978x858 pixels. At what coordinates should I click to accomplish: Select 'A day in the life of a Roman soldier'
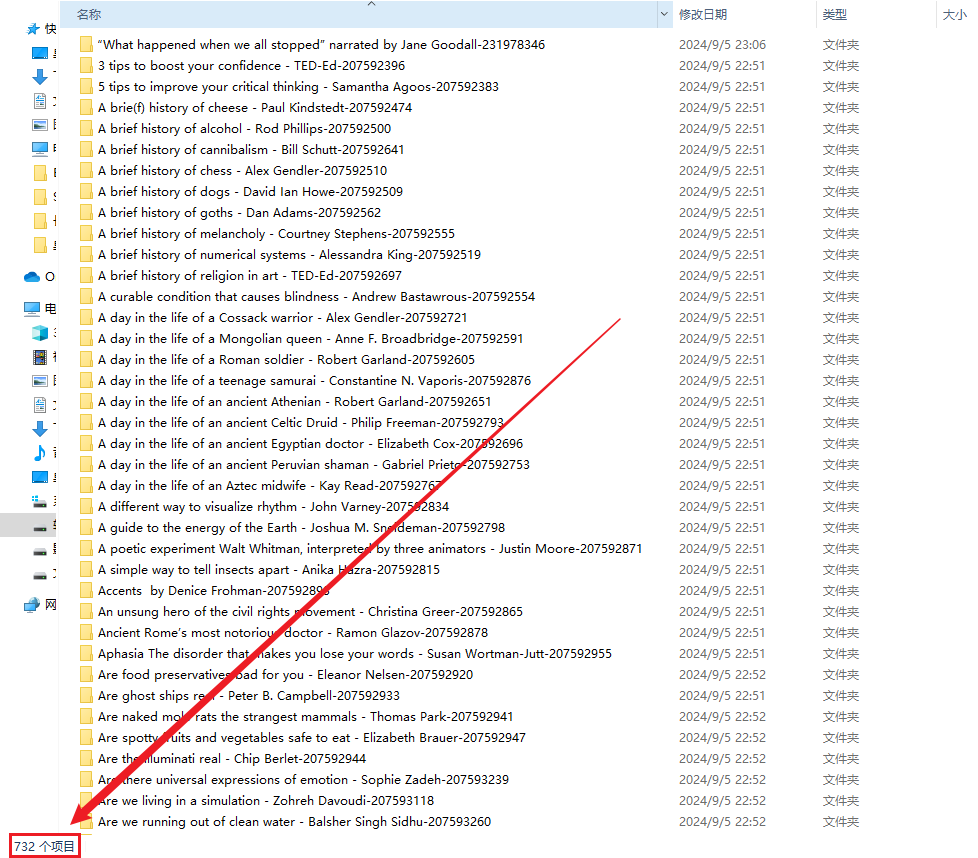click(x=286, y=360)
